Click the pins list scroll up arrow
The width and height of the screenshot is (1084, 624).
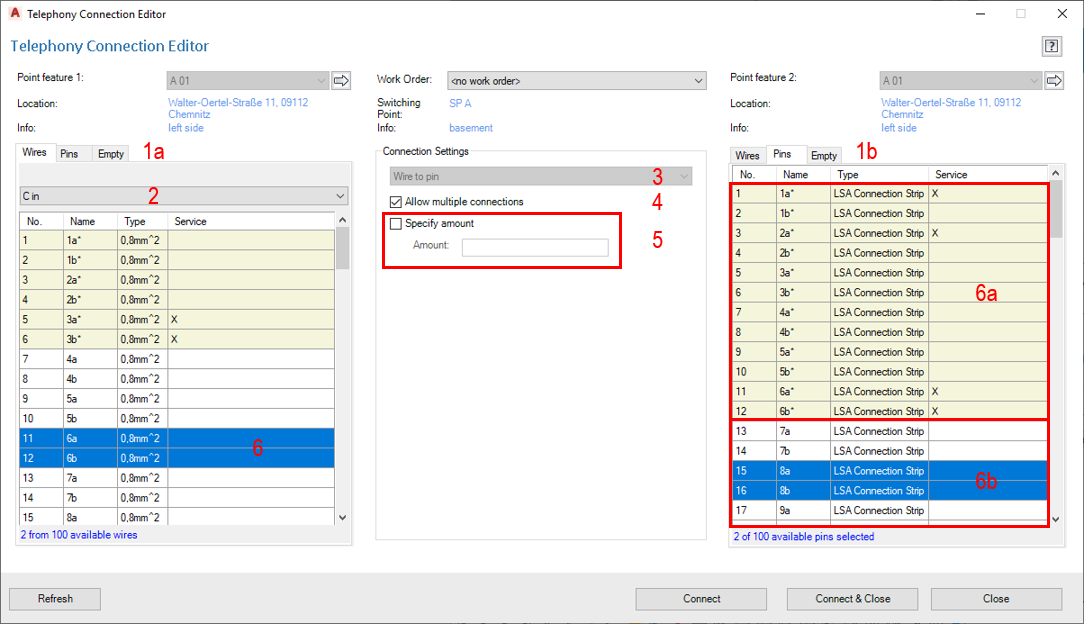(x=1056, y=173)
